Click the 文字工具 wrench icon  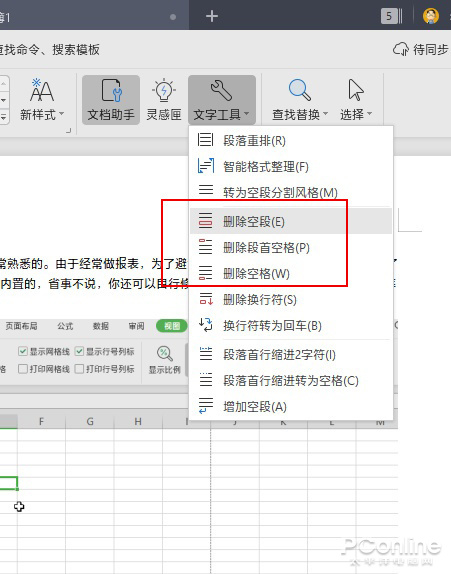coord(221,91)
